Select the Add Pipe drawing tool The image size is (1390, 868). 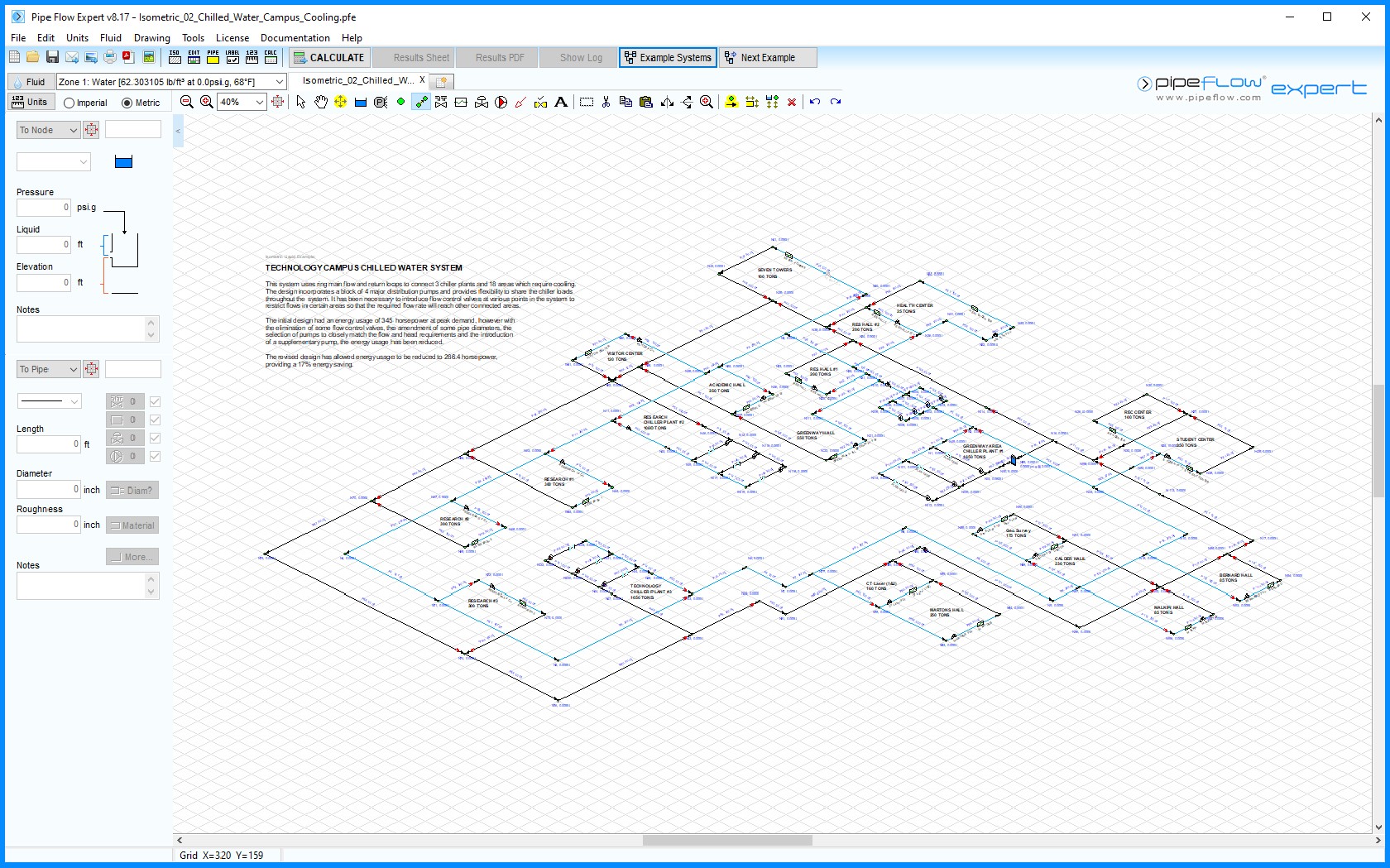tap(421, 102)
